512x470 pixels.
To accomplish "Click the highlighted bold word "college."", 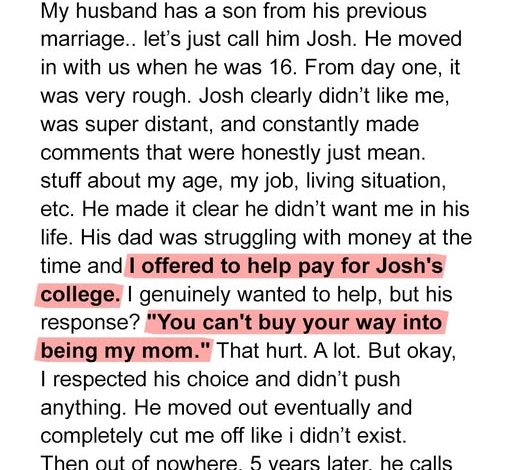I will (x=80, y=295).
